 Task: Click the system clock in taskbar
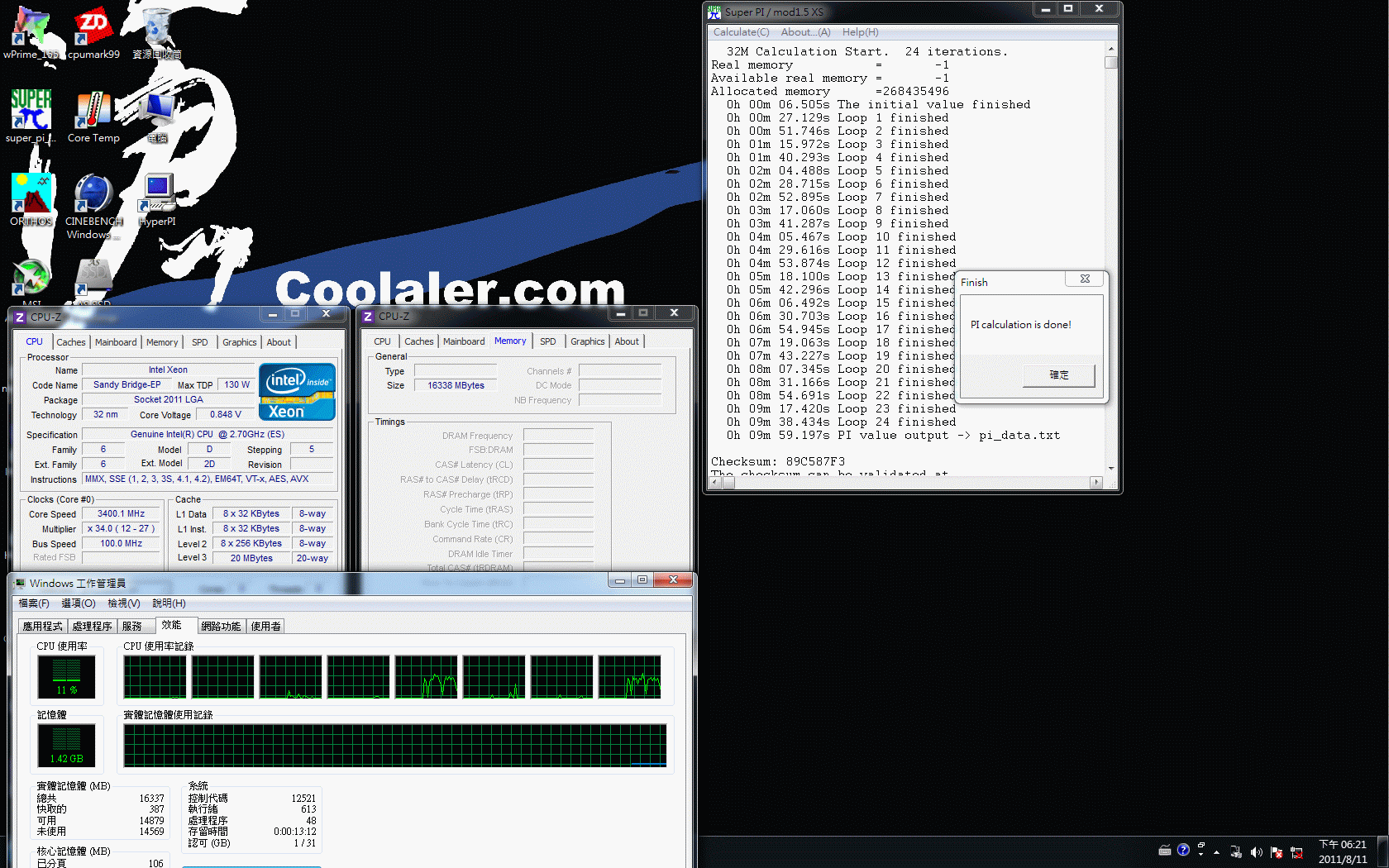pyautogui.click(x=1342, y=851)
